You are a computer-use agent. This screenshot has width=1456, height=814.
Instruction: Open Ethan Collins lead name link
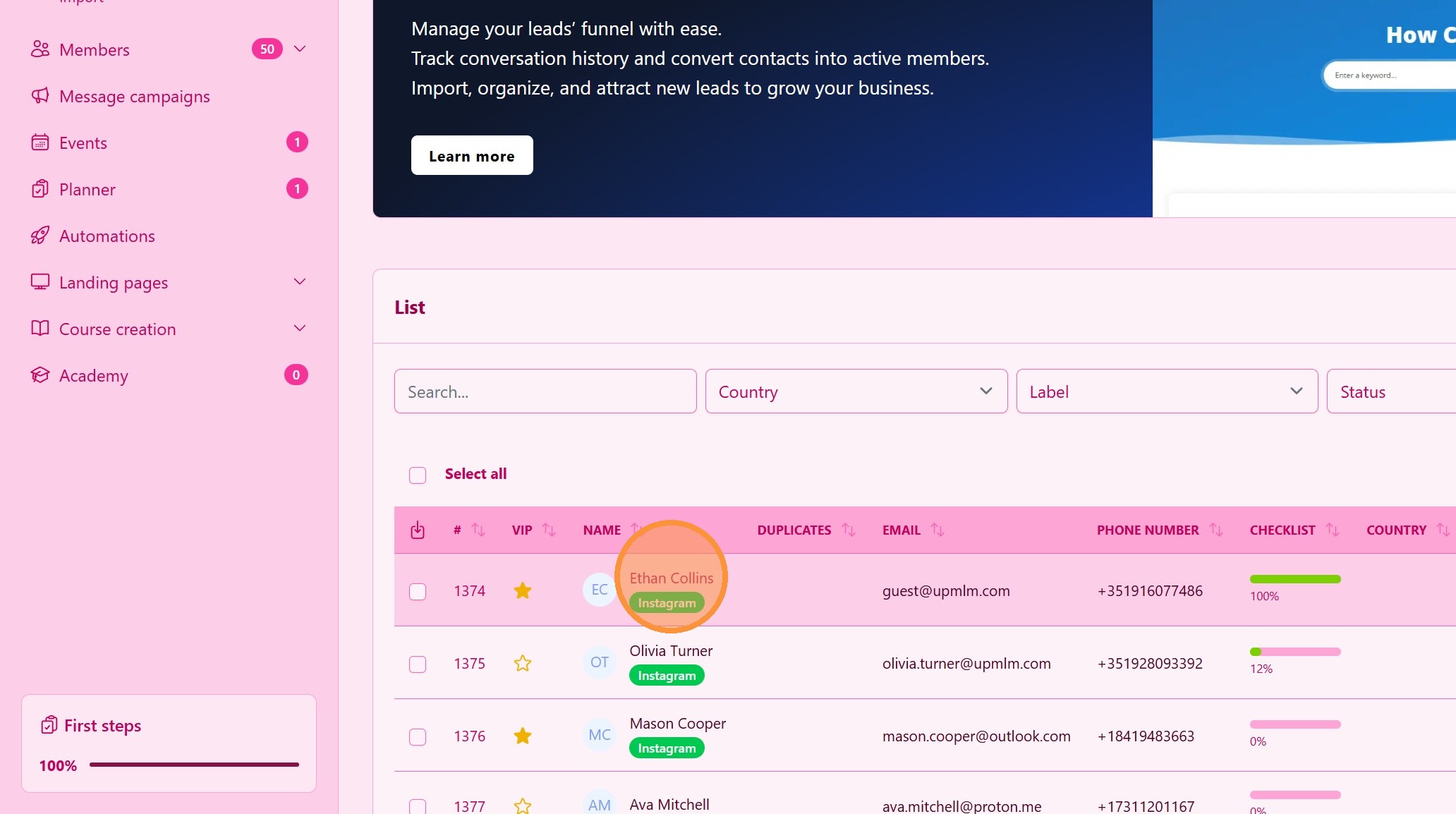671,578
